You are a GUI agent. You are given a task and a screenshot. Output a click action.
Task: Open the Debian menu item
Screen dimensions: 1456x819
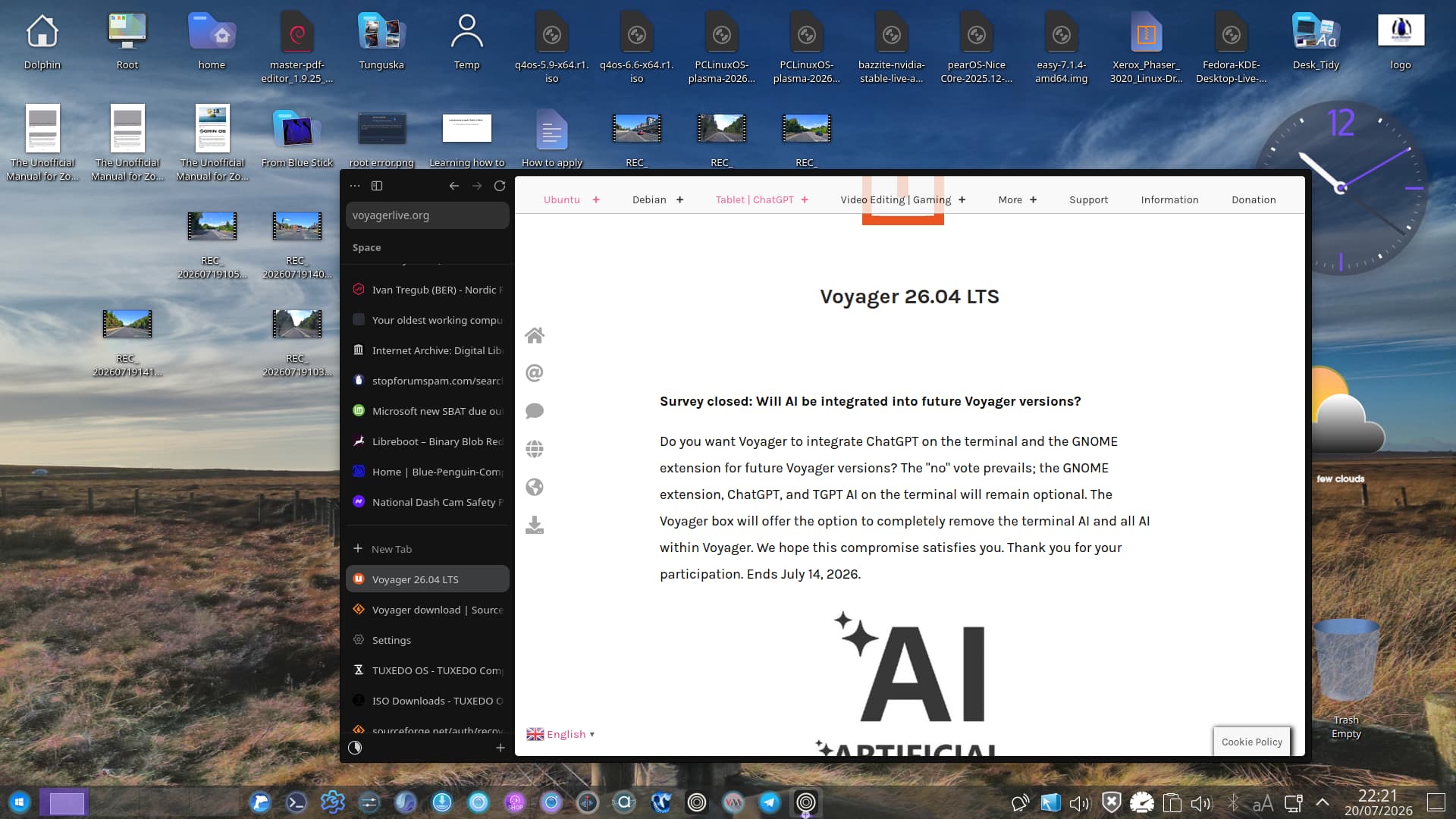[x=649, y=200]
